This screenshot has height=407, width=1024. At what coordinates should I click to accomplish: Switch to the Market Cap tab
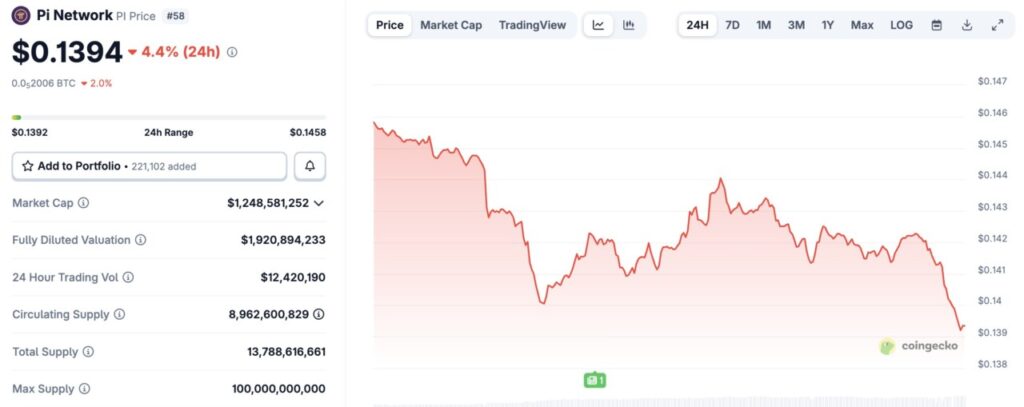coord(450,25)
